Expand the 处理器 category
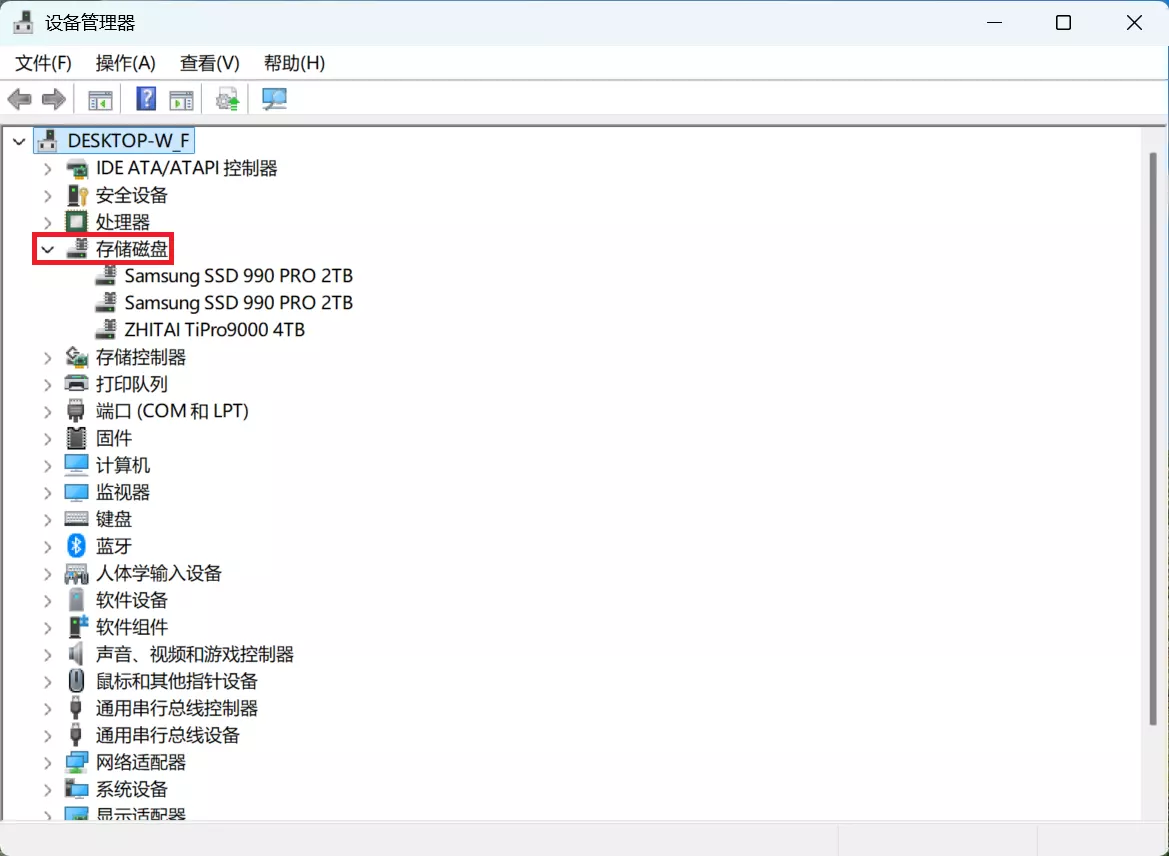1169x856 pixels. pos(47,221)
